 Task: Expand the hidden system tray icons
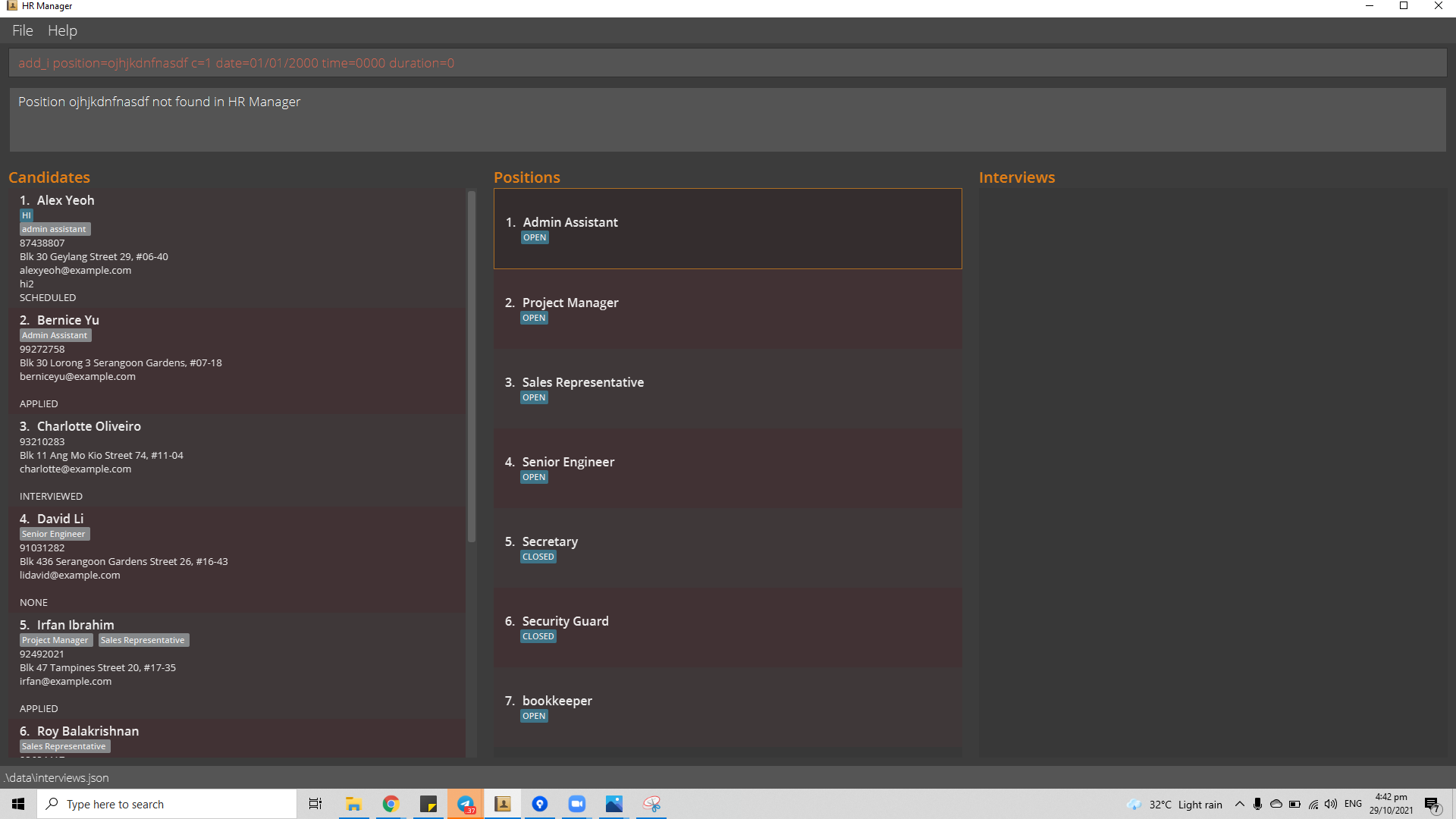click(x=1240, y=804)
